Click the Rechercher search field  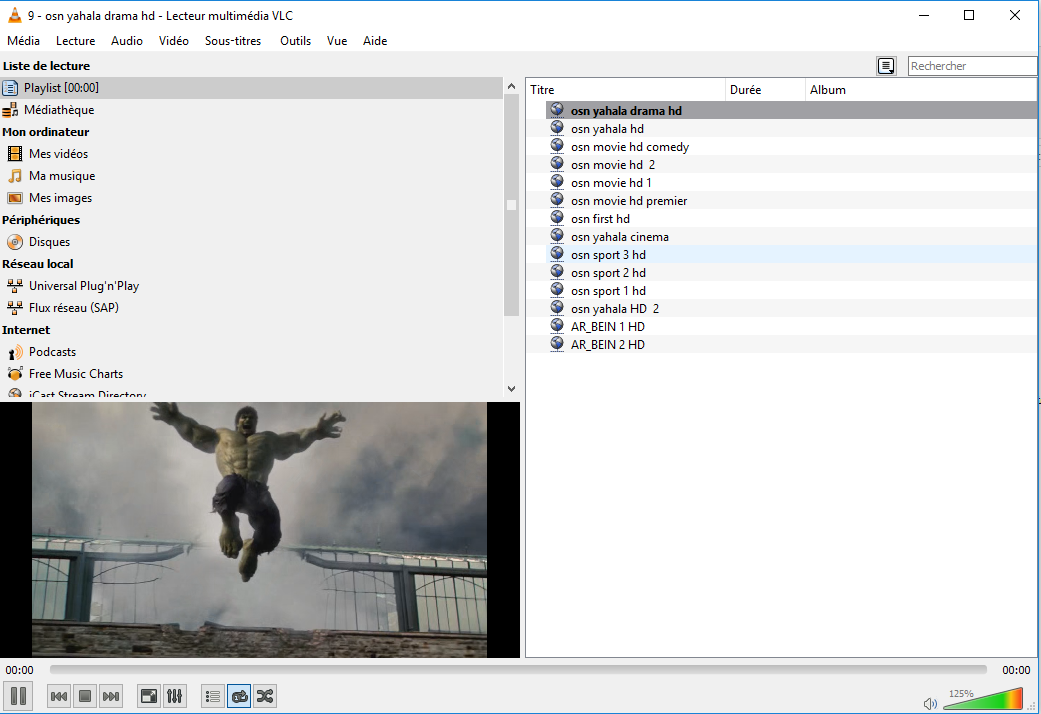(x=972, y=66)
